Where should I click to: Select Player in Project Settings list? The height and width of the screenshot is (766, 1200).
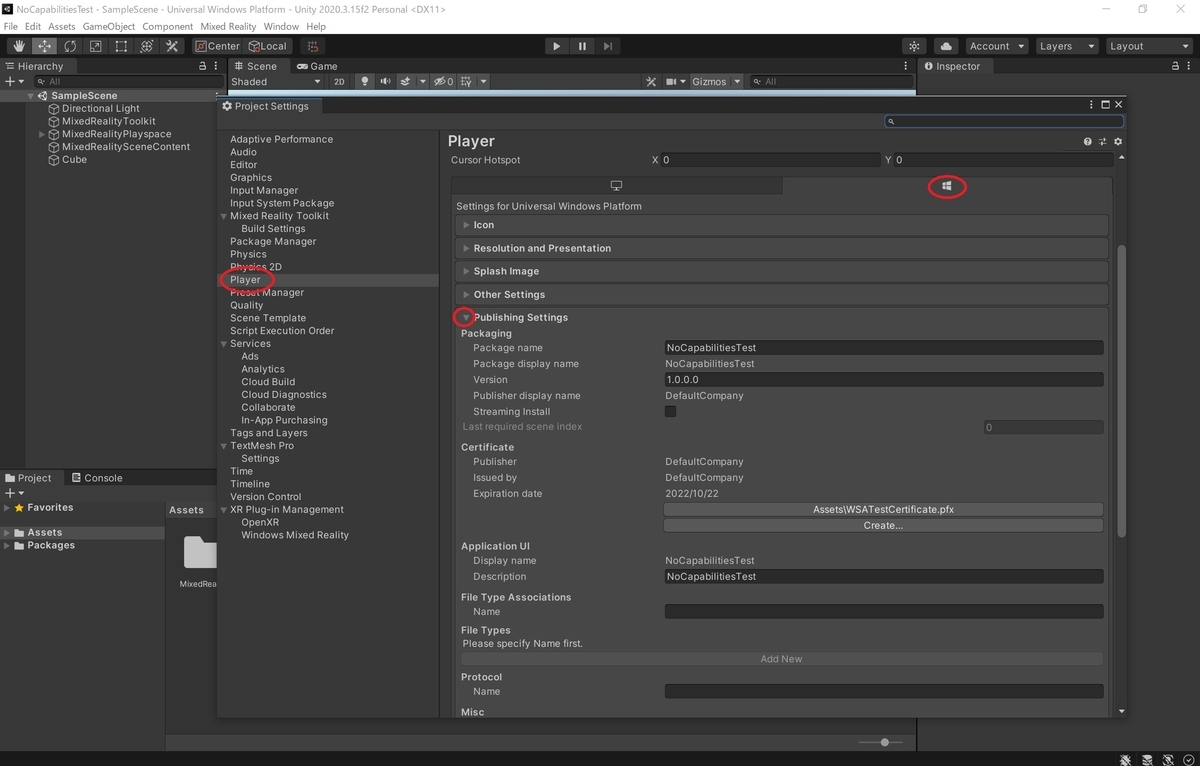click(x=245, y=280)
